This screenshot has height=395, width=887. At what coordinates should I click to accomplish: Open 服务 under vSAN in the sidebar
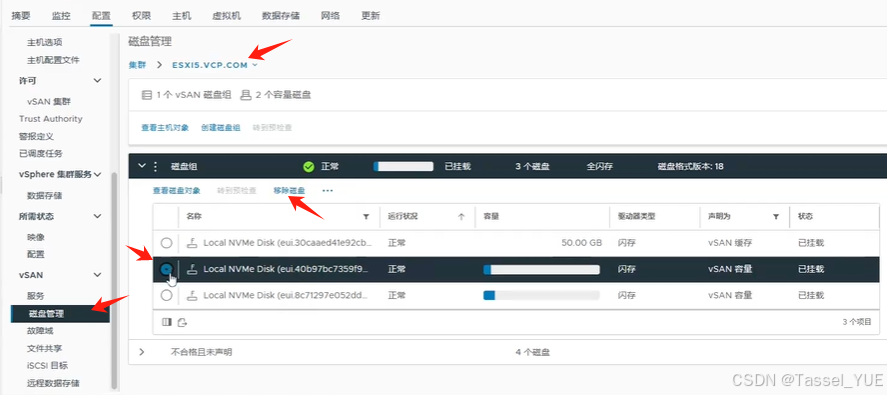click(x=36, y=296)
